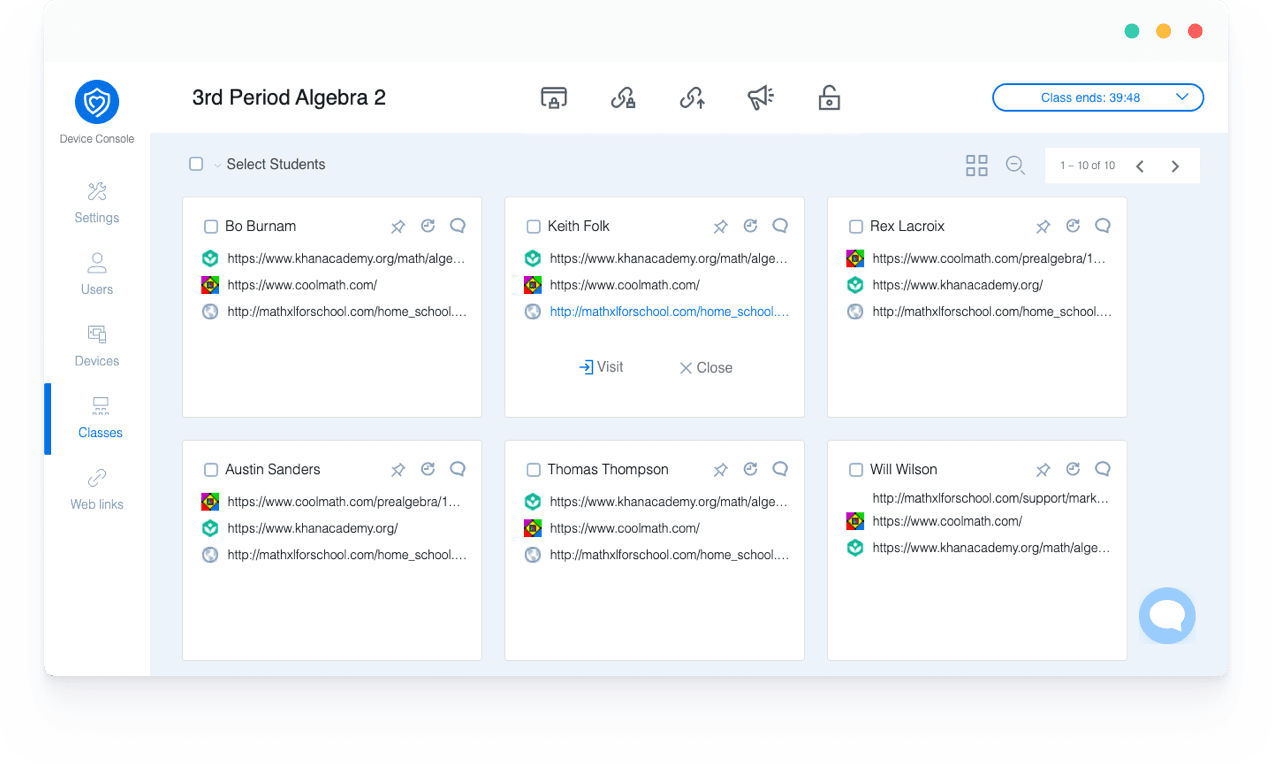Click Rex Lacroix's coolmath prealgebra URL
The width and height of the screenshot is (1272, 764).
point(989,258)
